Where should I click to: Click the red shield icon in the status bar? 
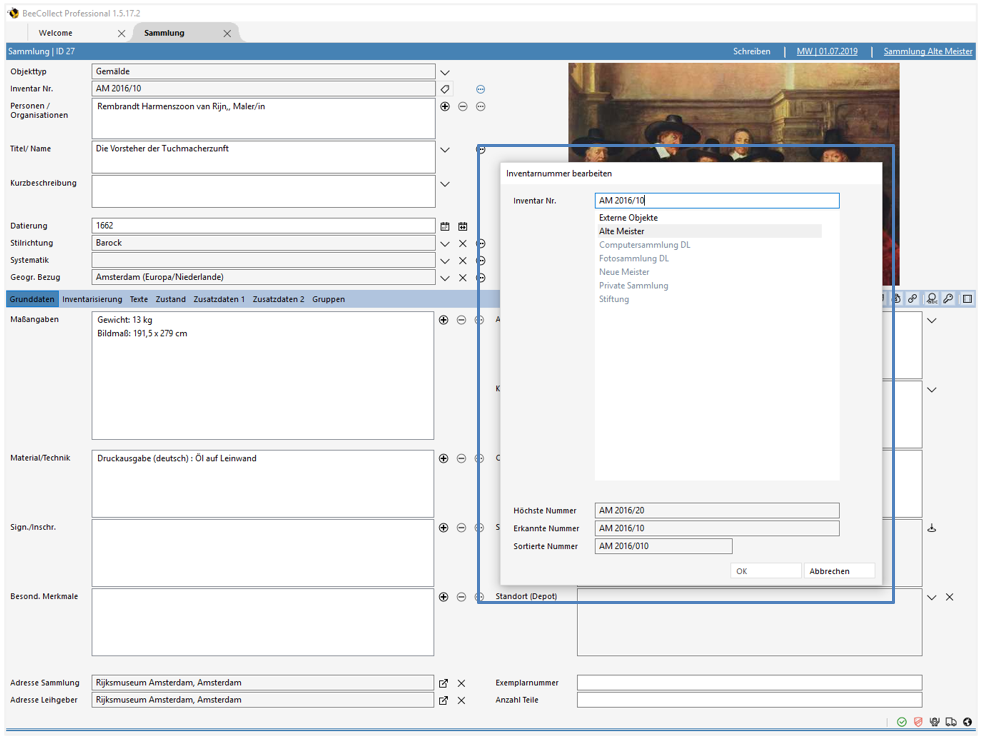point(918,721)
